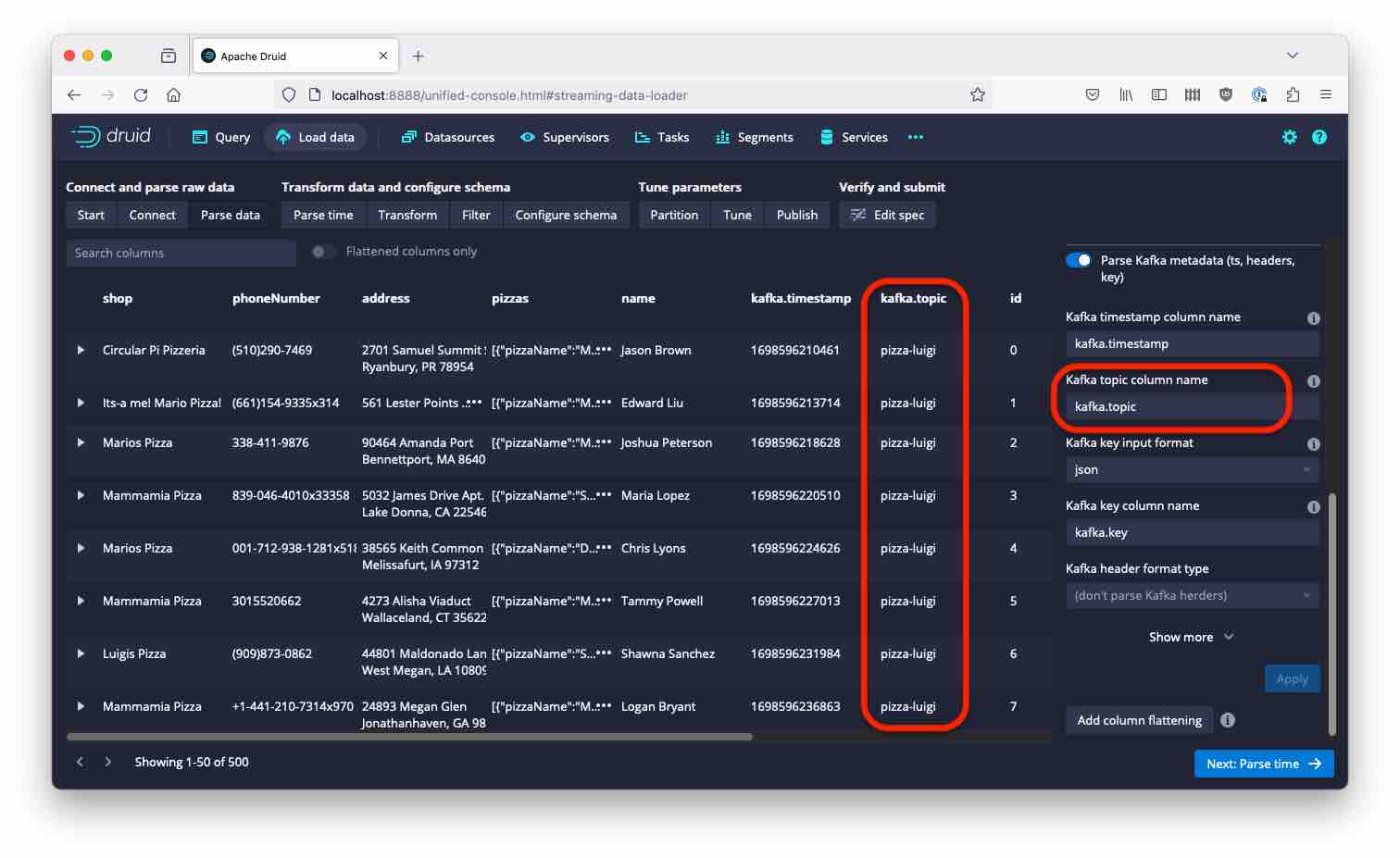Open the Segments chart icon

721,136
